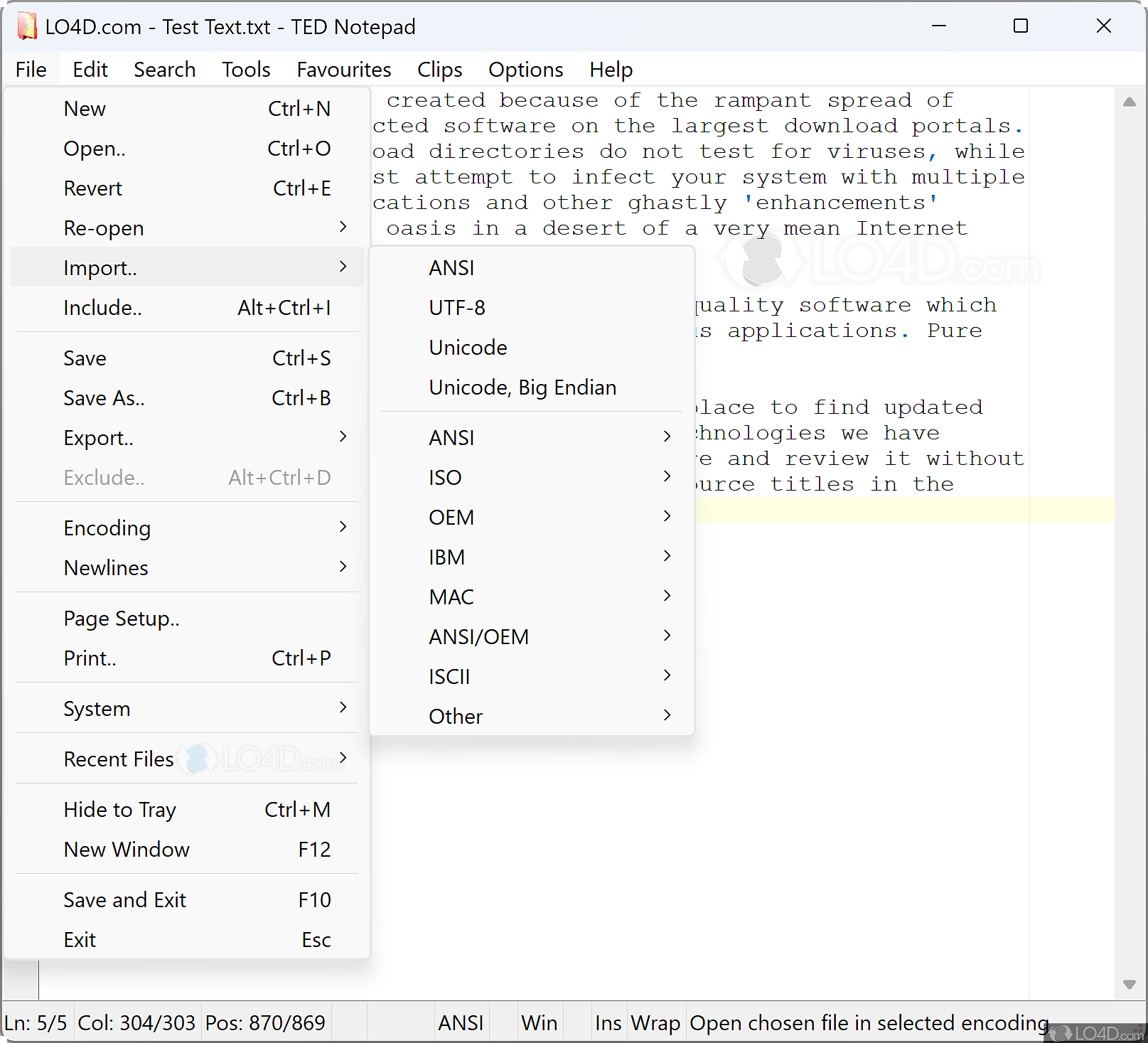Click the Win newline indicator in status bar

click(x=540, y=1023)
